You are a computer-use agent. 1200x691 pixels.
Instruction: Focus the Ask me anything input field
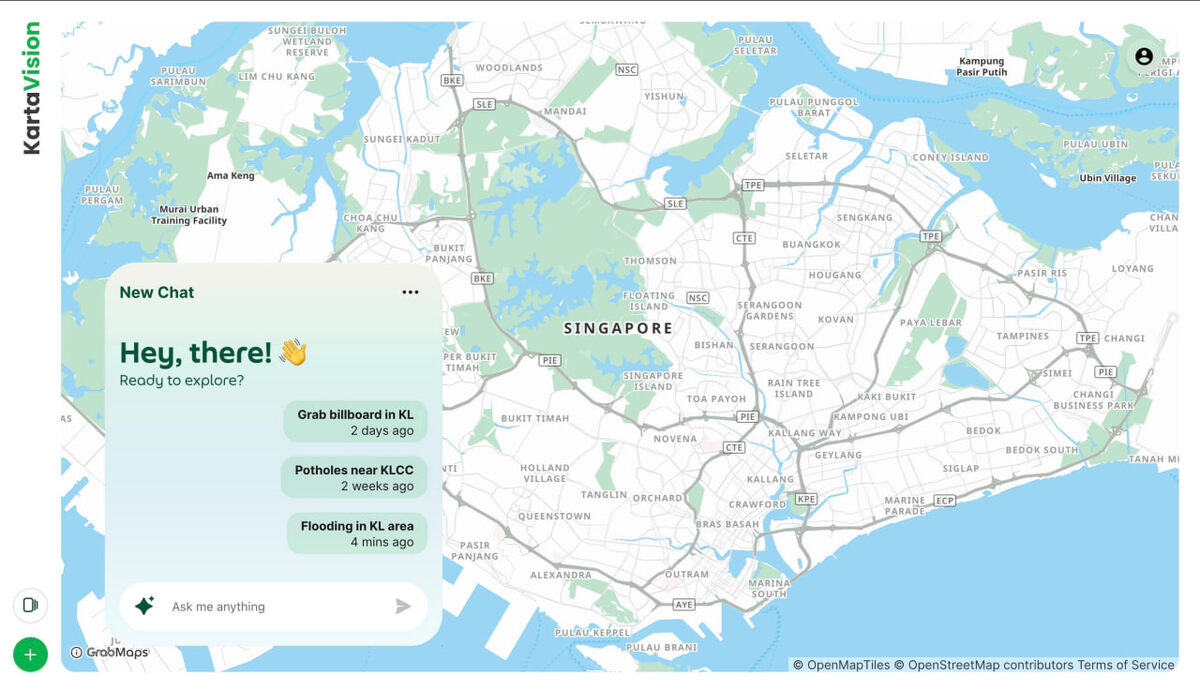(273, 606)
